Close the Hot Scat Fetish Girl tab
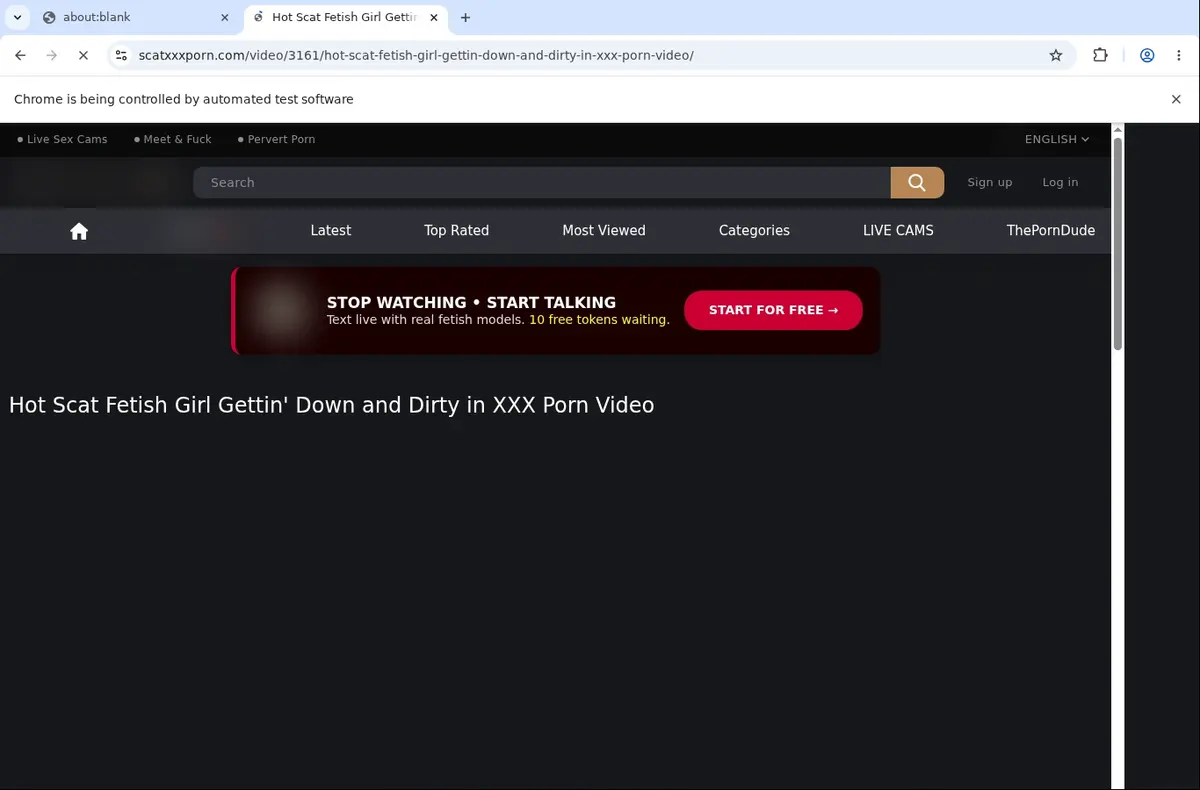The image size is (1200, 790). 434,17
